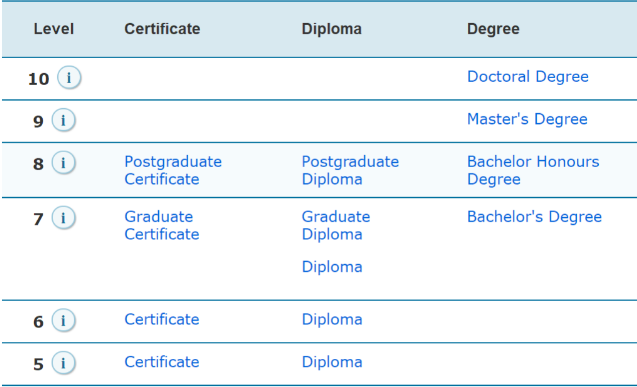Screen dimensions: 637x387
Task: Select the Bachelor Honours Degree link
Action: pyautogui.click(x=533, y=171)
